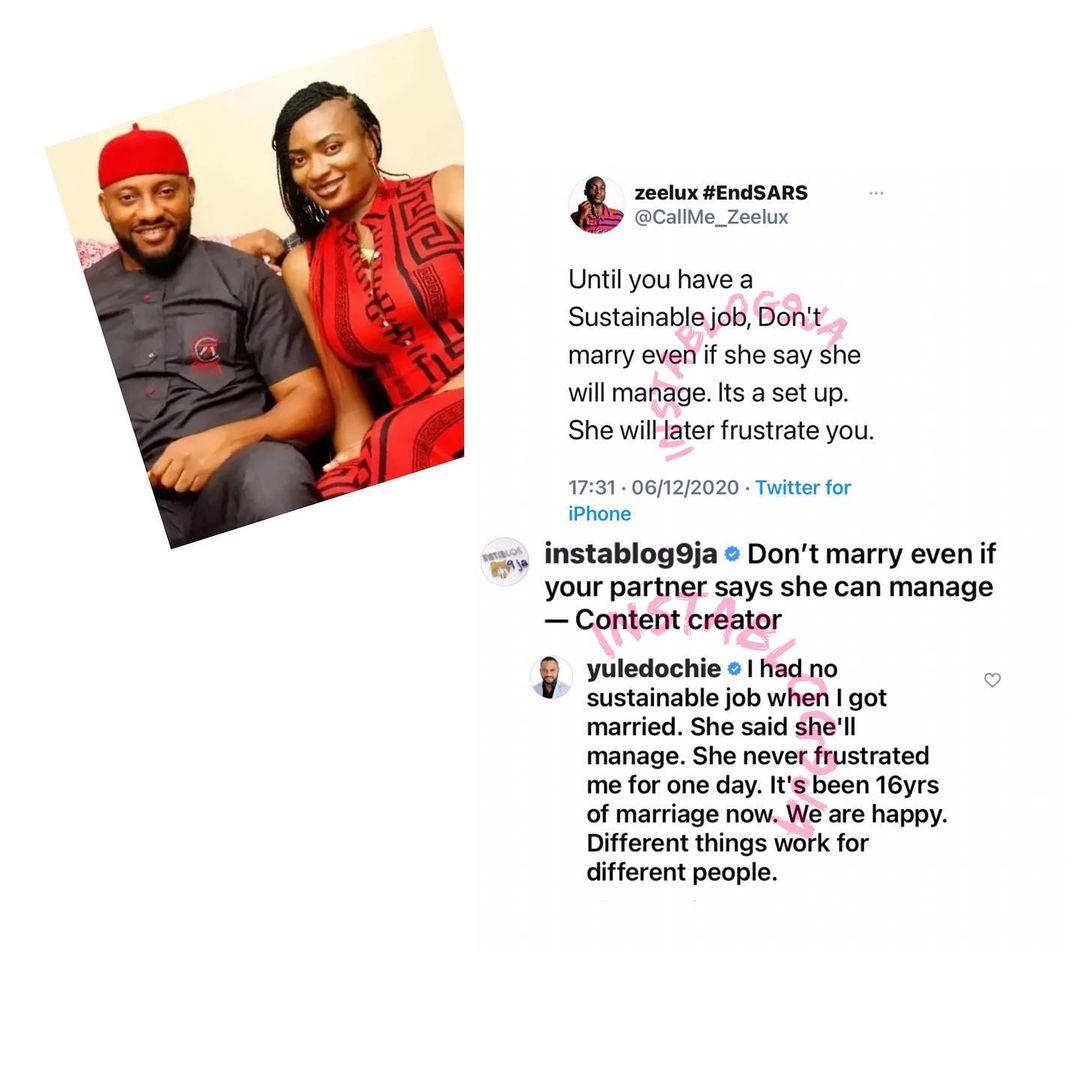
Task: Like yuledochie's comment with the heart icon
Action: click(992, 680)
